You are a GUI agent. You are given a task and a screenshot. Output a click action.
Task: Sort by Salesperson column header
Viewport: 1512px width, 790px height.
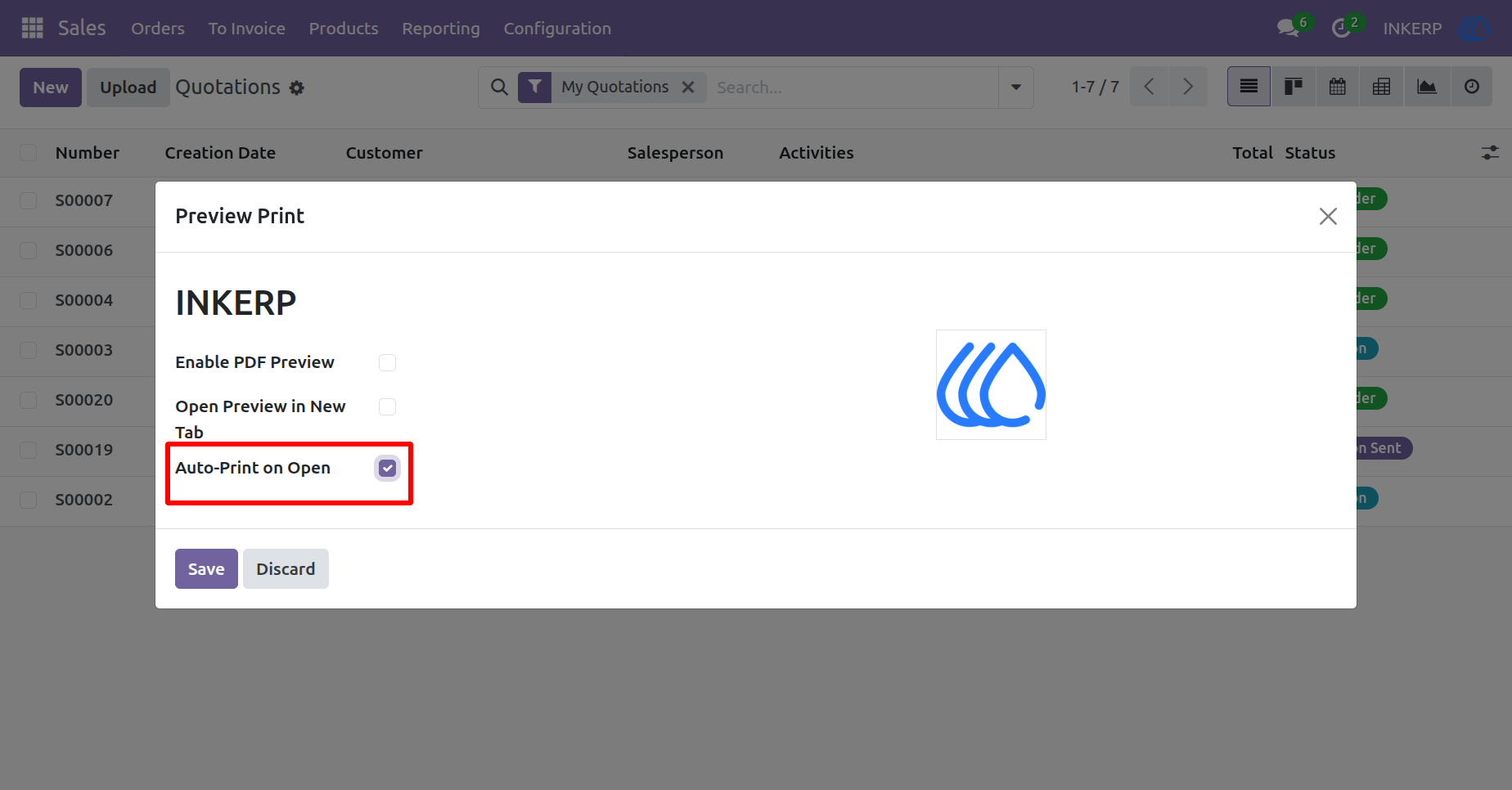[x=675, y=153]
